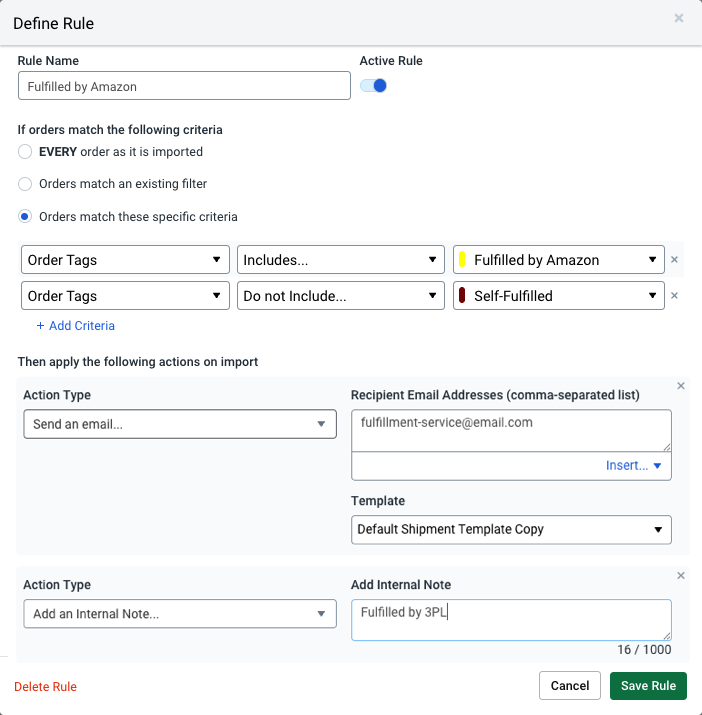
Task: Toggle the Active Rule switch
Action: 373,86
